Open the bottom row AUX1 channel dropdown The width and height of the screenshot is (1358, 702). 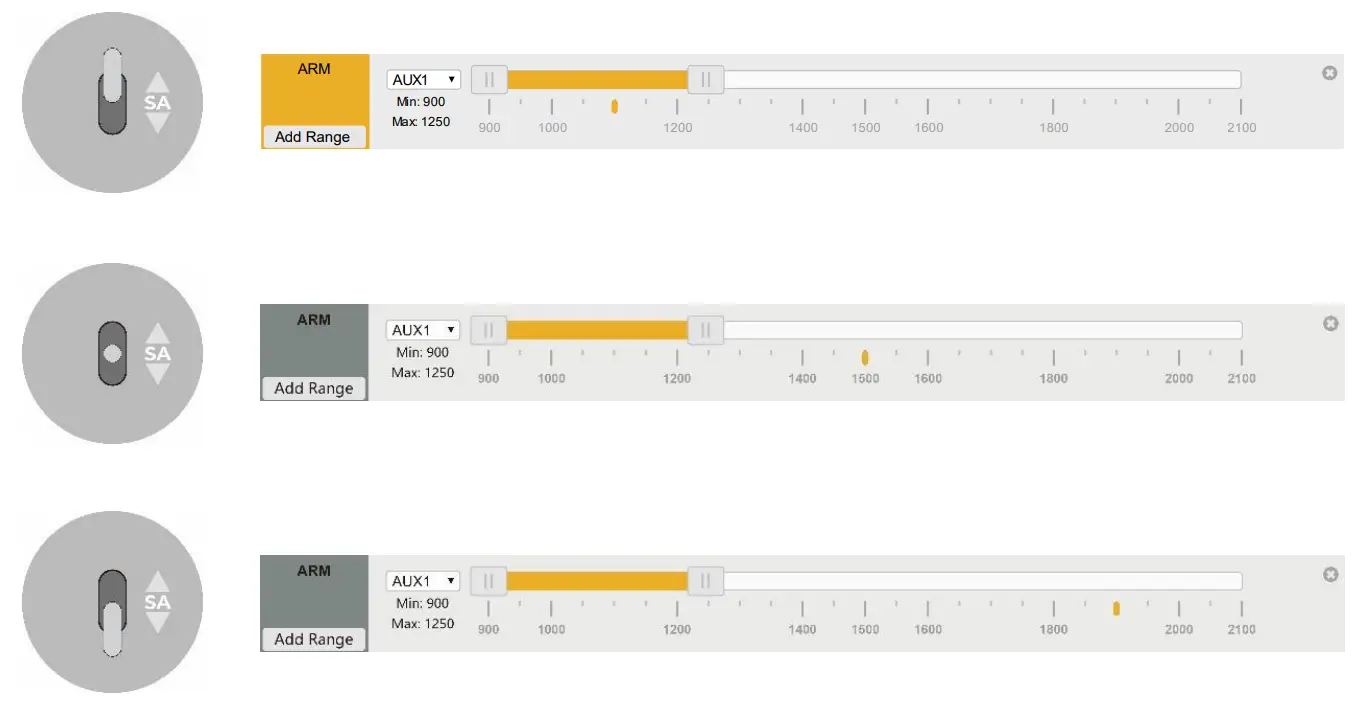coord(423,581)
